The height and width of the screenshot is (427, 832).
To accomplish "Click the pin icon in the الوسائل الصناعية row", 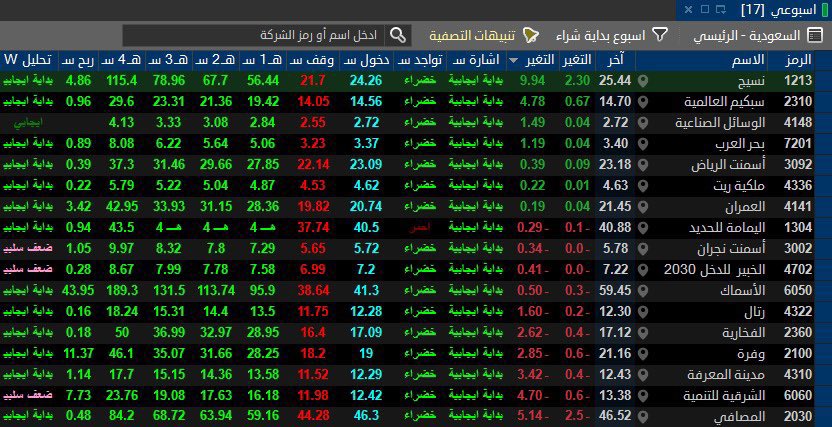I will tap(643, 123).
